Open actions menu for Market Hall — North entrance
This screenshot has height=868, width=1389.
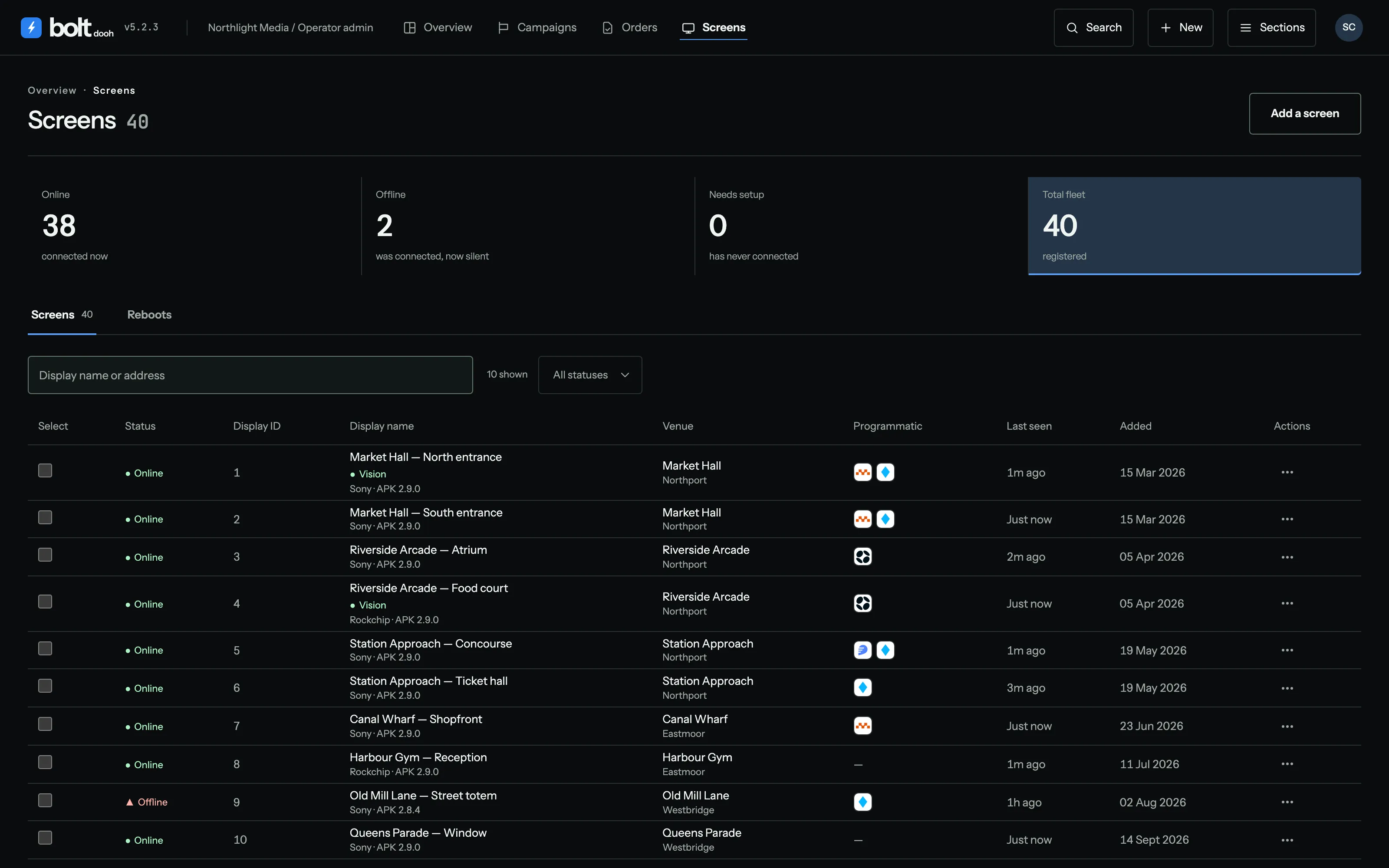pyautogui.click(x=1287, y=473)
